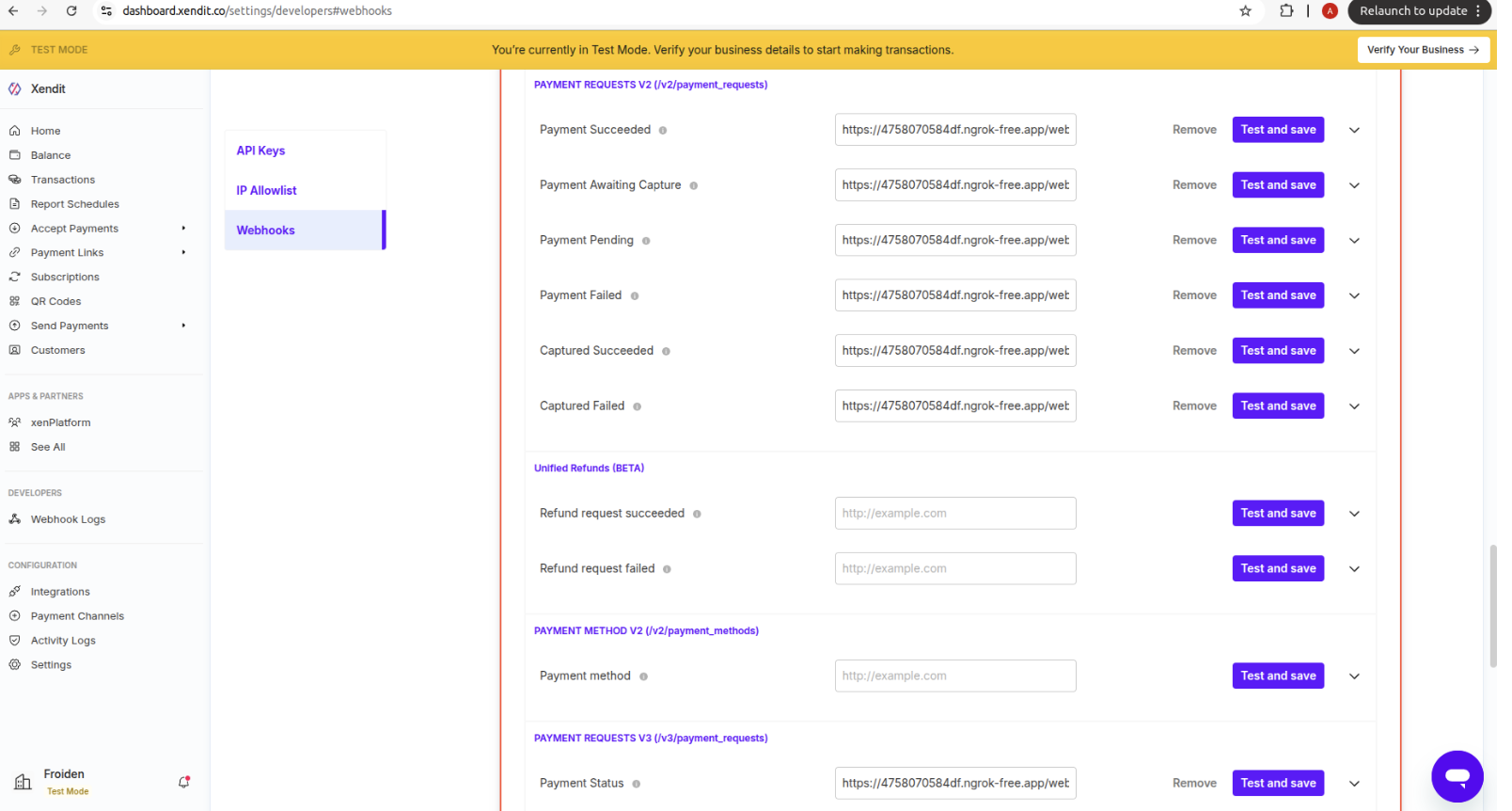Show the info tooltip for Payment Status

point(636,784)
